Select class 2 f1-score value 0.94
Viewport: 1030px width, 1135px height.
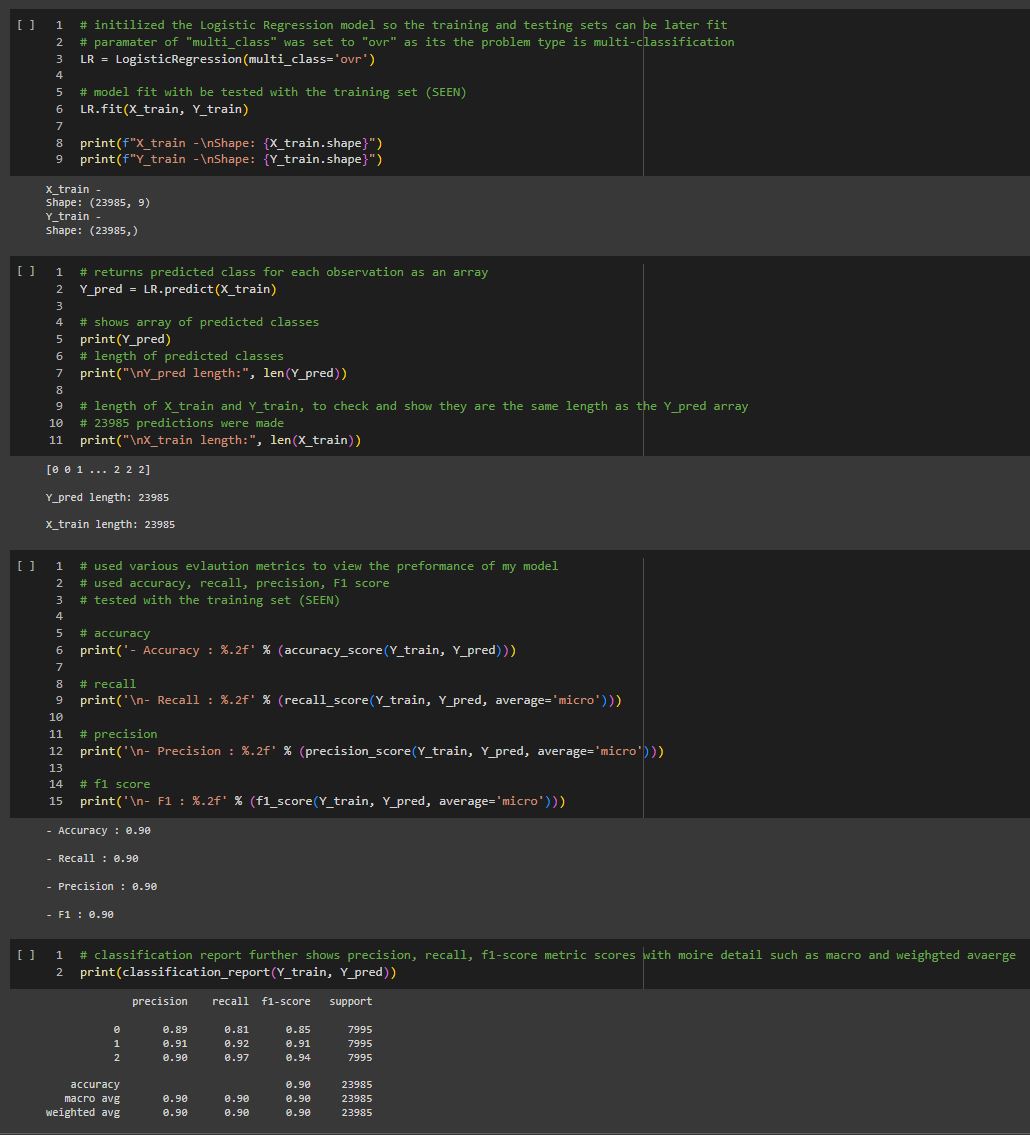click(298, 1057)
